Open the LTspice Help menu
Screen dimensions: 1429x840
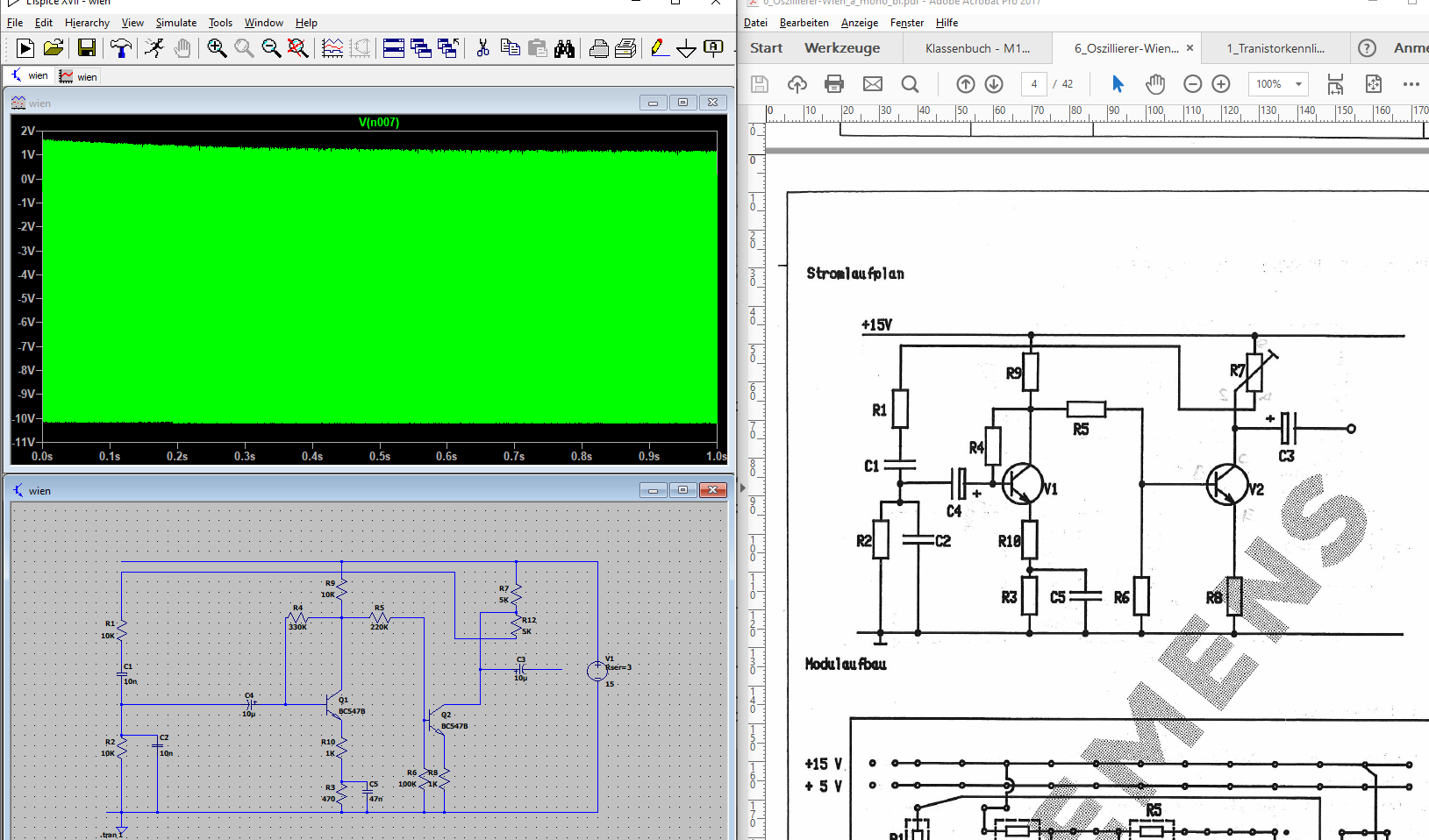coord(306,23)
